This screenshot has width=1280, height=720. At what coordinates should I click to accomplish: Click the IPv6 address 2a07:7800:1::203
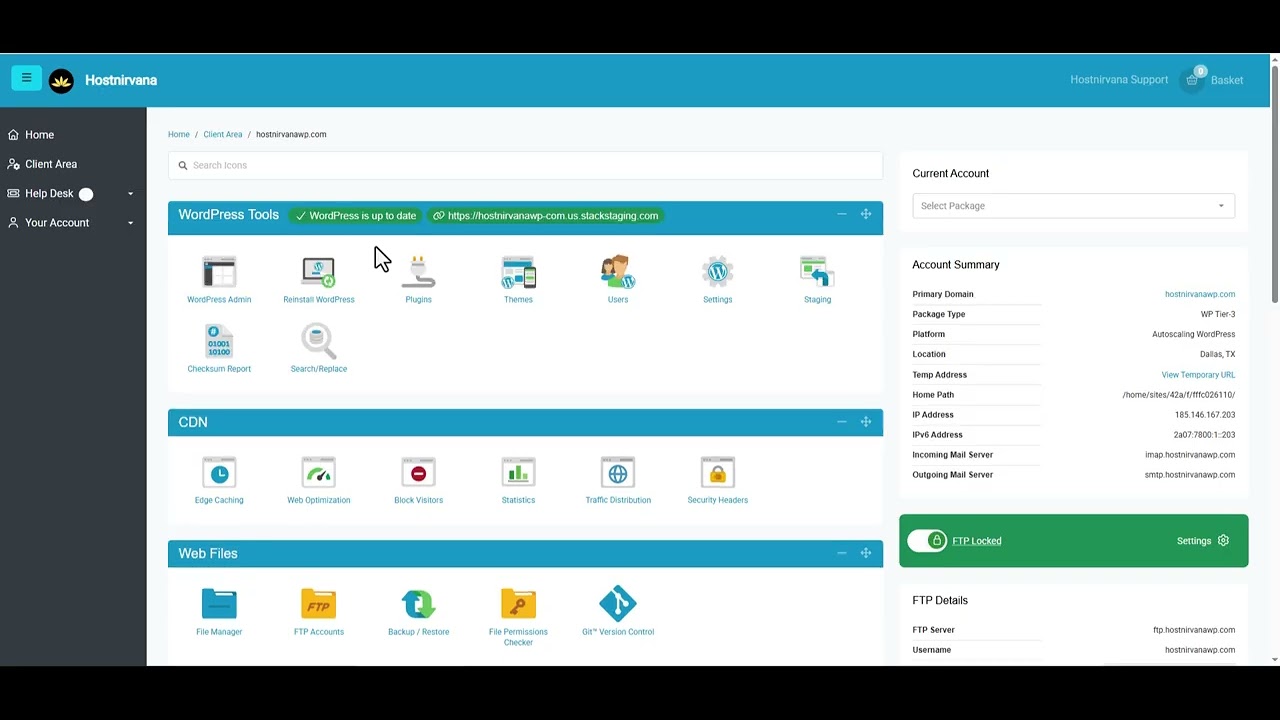(x=1204, y=435)
